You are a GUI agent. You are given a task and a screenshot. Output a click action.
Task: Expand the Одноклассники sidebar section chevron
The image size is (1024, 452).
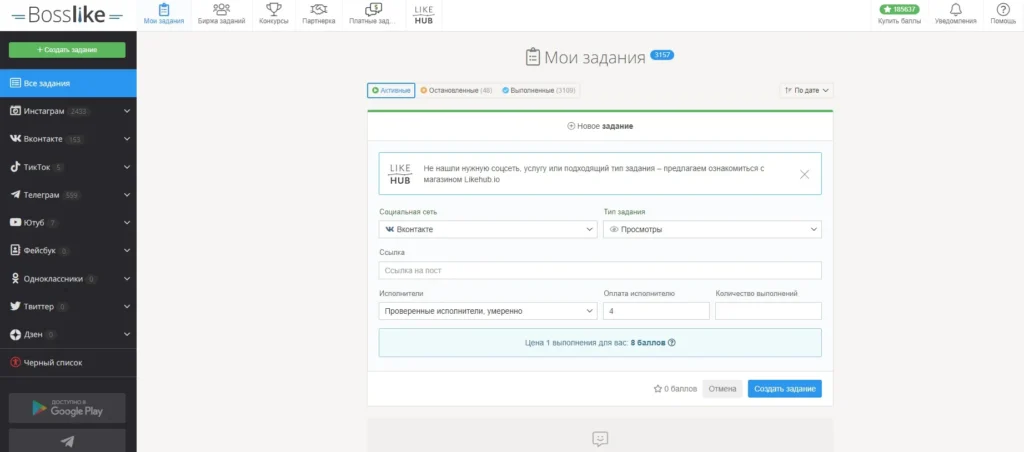(x=127, y=278)
